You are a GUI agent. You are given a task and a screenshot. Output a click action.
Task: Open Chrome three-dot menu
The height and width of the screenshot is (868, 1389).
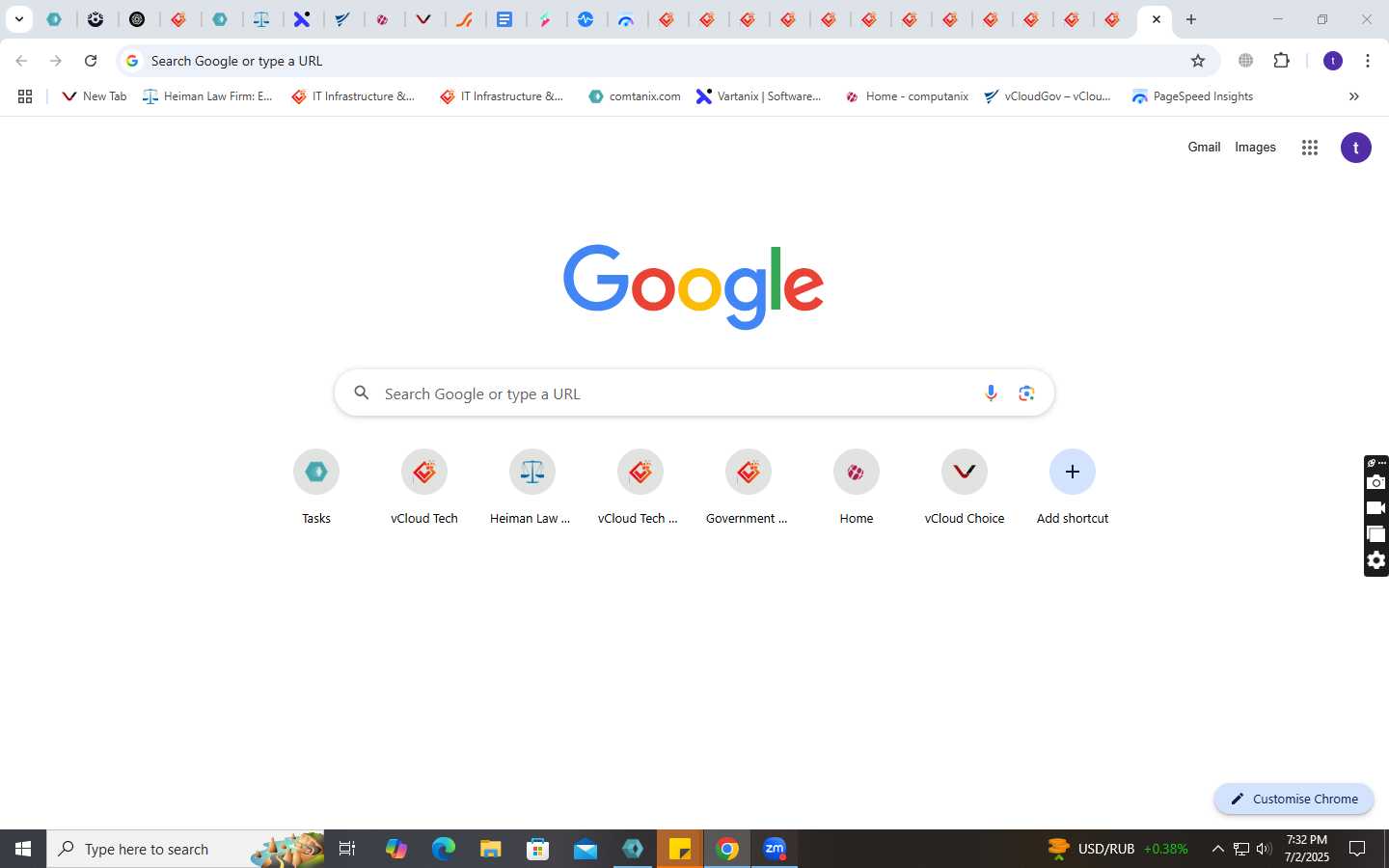[1368, 61]
